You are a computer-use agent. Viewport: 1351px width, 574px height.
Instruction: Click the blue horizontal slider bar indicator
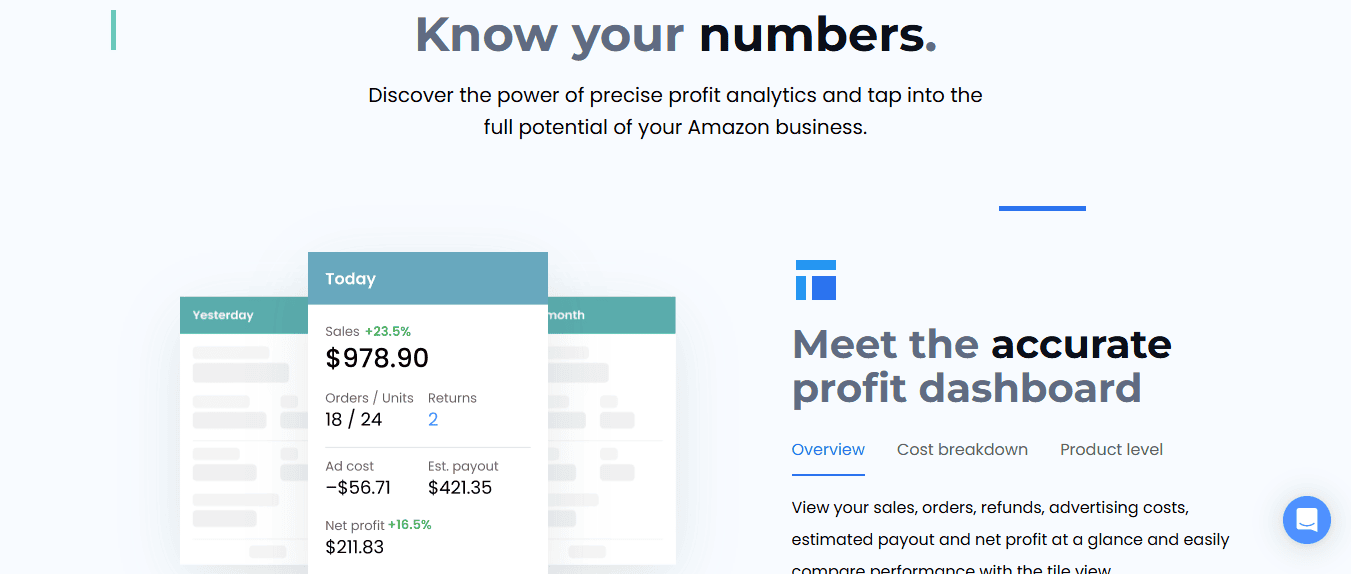[x=1042, y=208]
